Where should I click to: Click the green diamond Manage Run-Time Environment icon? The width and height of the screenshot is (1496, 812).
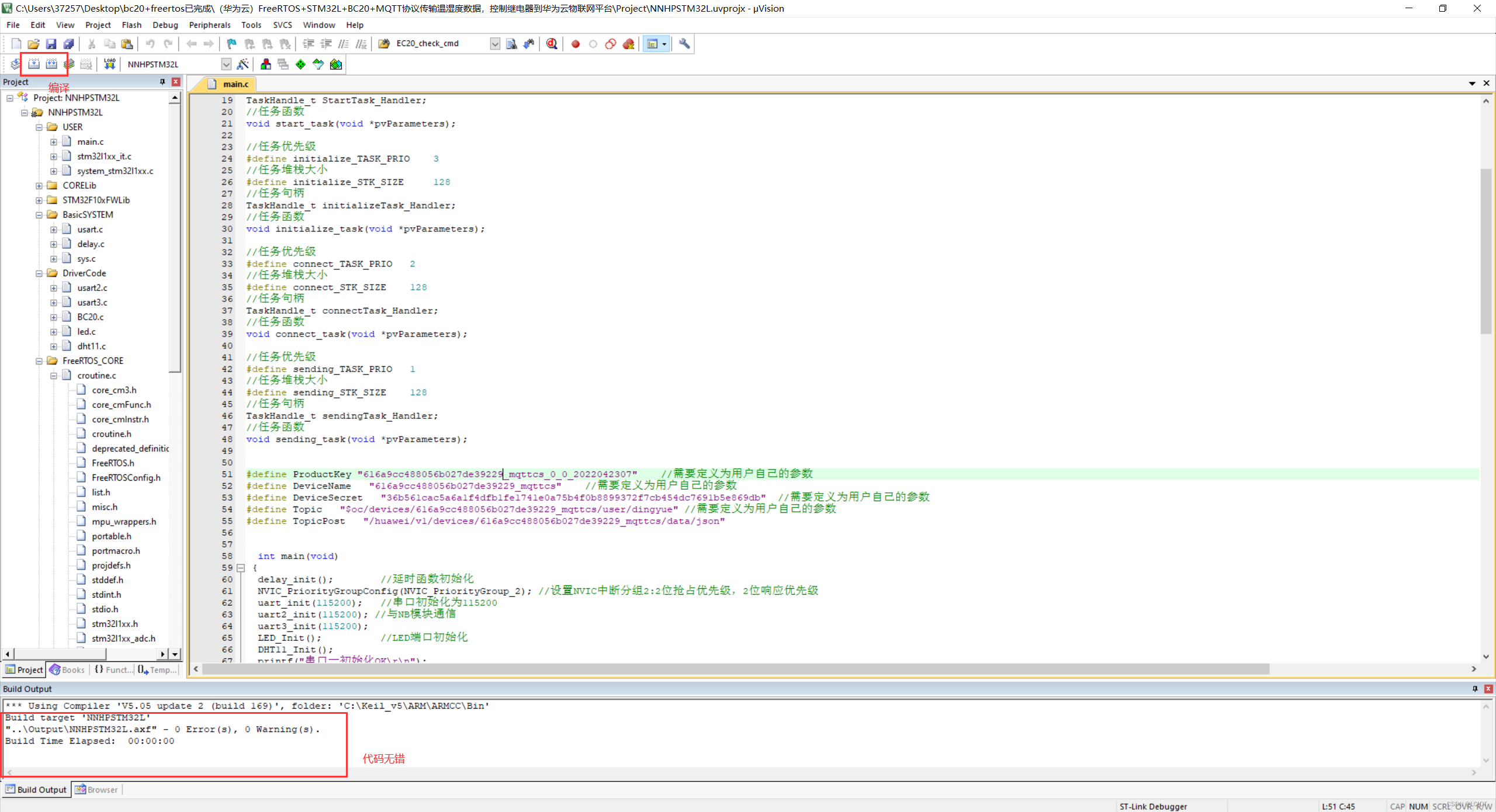pos(300,64)
